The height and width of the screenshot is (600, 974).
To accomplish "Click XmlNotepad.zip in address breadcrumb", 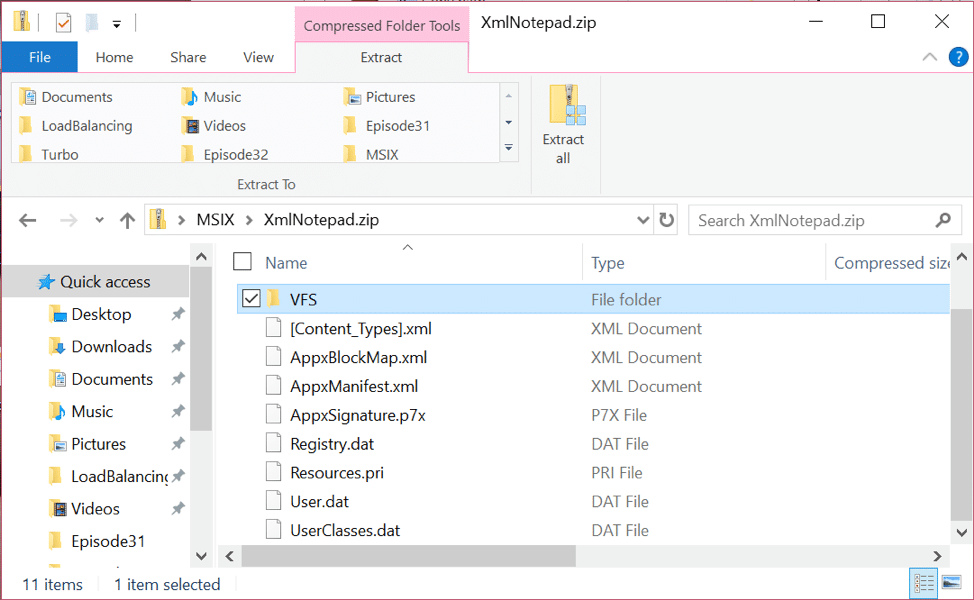I will pyautogui.click(x=321, y=220).
